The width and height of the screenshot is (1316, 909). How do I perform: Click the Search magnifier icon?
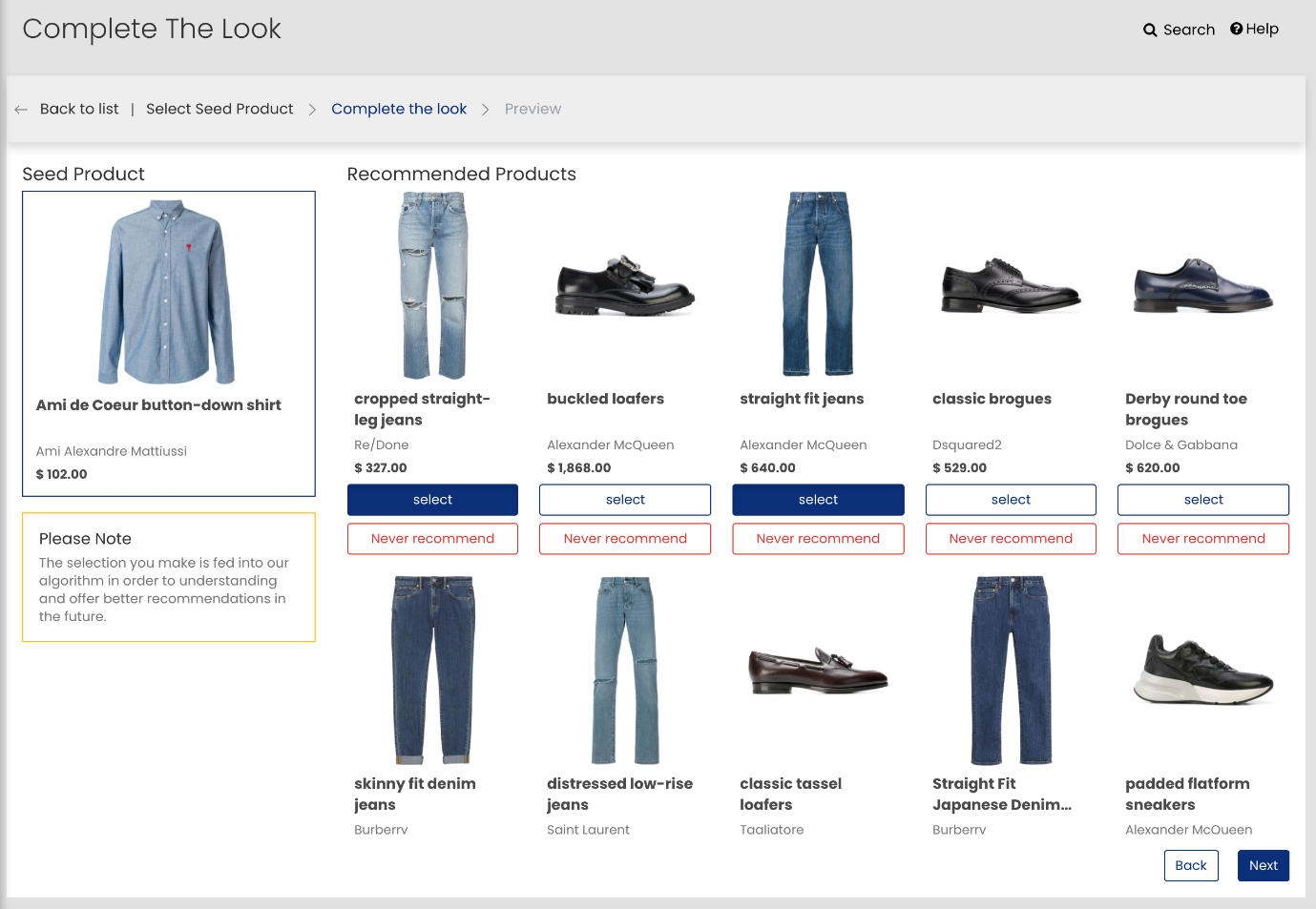(1150, 30)
